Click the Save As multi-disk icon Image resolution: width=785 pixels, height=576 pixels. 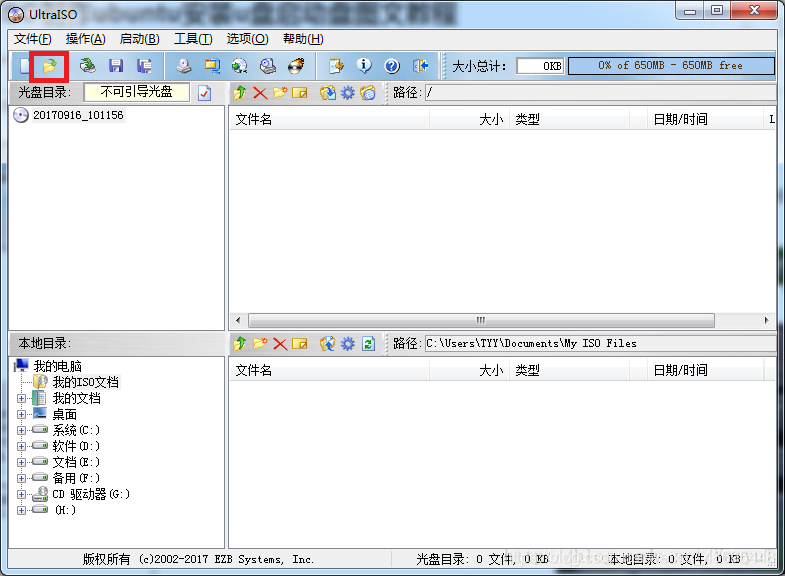point(144,66)
